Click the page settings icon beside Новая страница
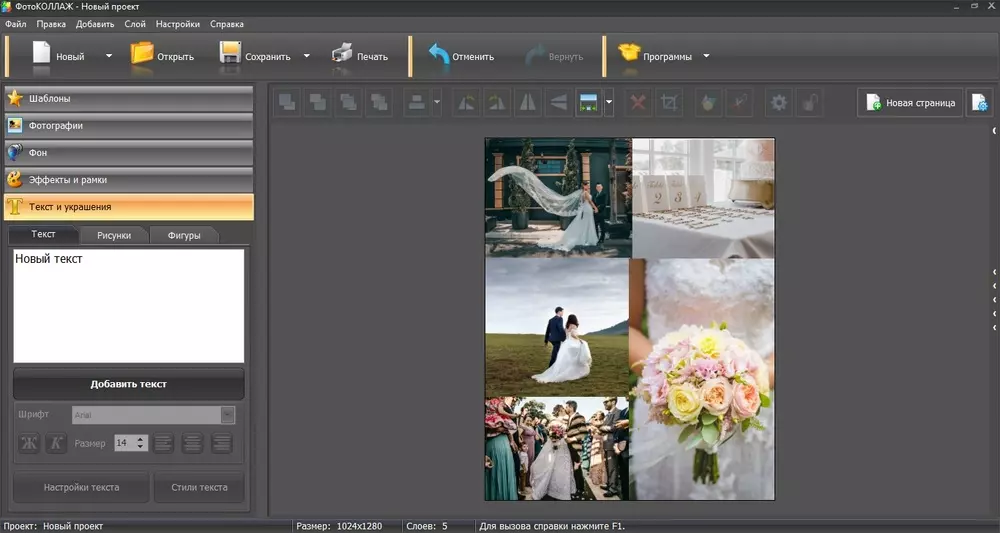This screenshot has width=1000, height=533. pos(979,102)
